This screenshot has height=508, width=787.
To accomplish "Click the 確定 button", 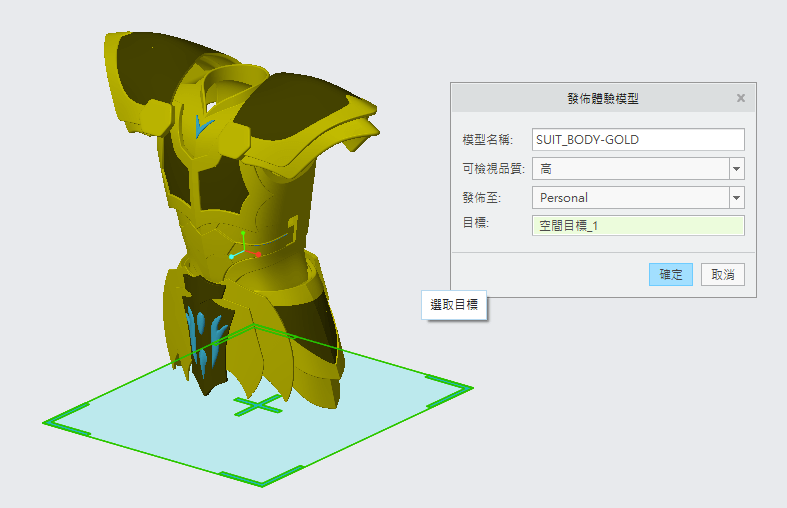I will pyautogui.click(x=670, y=274).
